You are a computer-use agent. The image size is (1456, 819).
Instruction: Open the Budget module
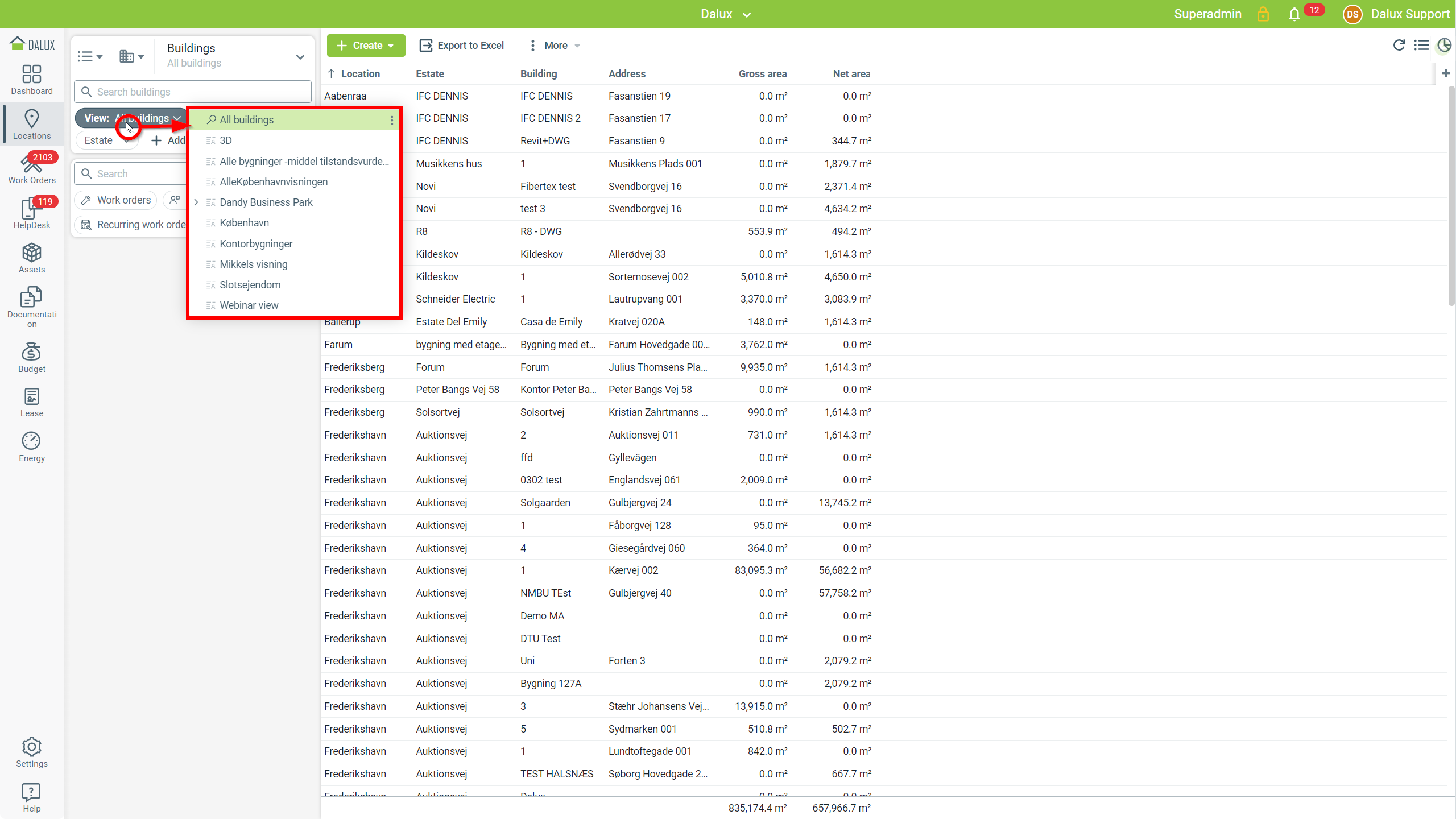click(32, 358)
